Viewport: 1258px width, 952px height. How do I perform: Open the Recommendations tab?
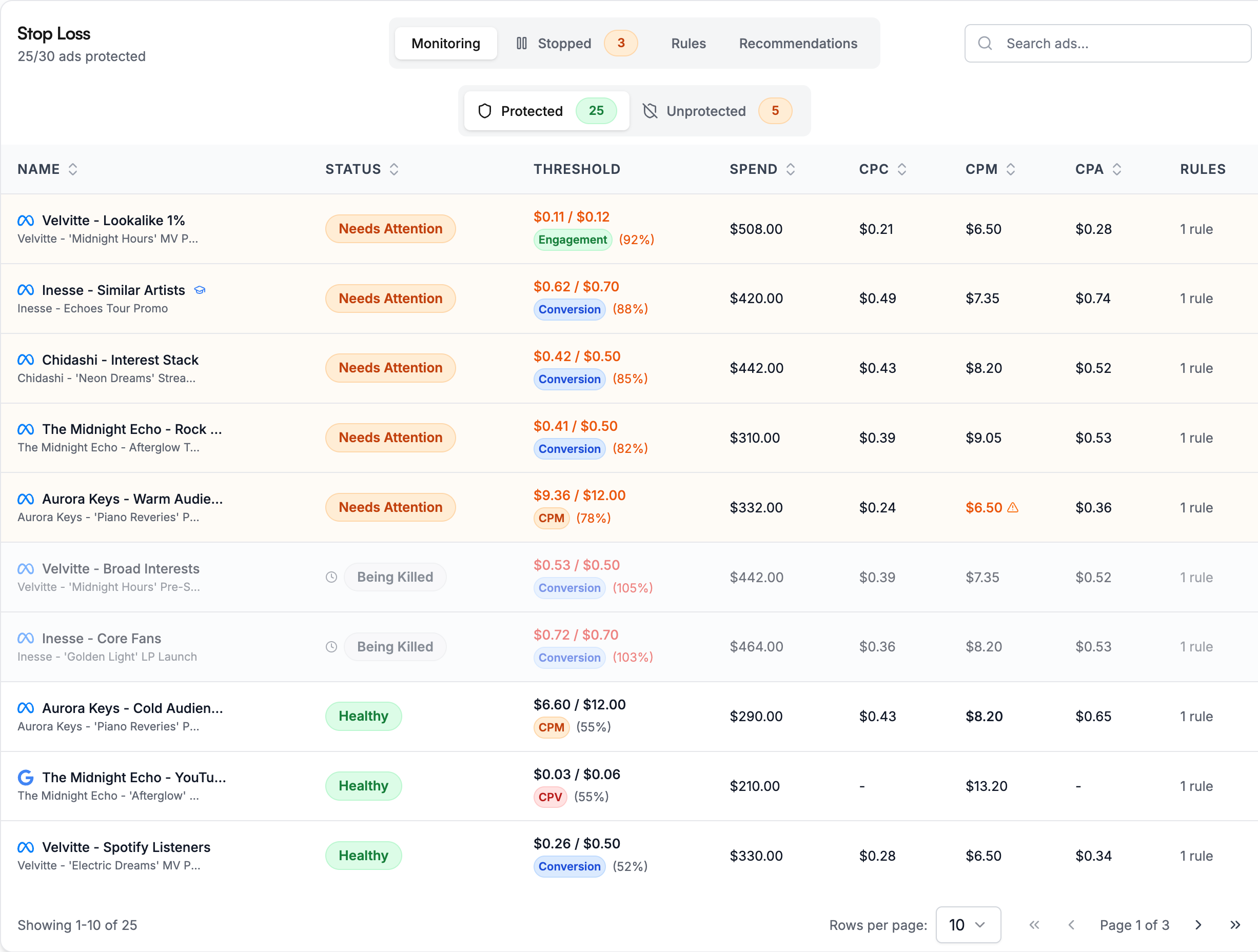(x=798, y=43)
